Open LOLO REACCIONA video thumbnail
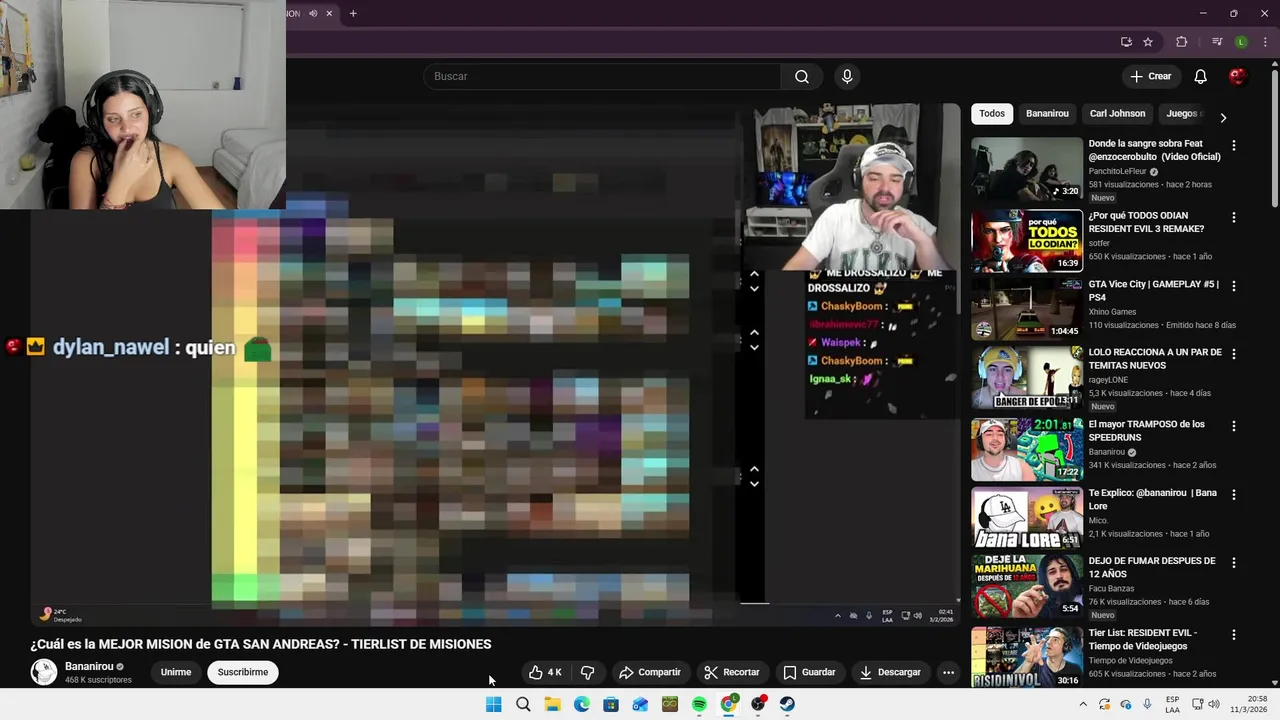 [x=1027, y=377]
